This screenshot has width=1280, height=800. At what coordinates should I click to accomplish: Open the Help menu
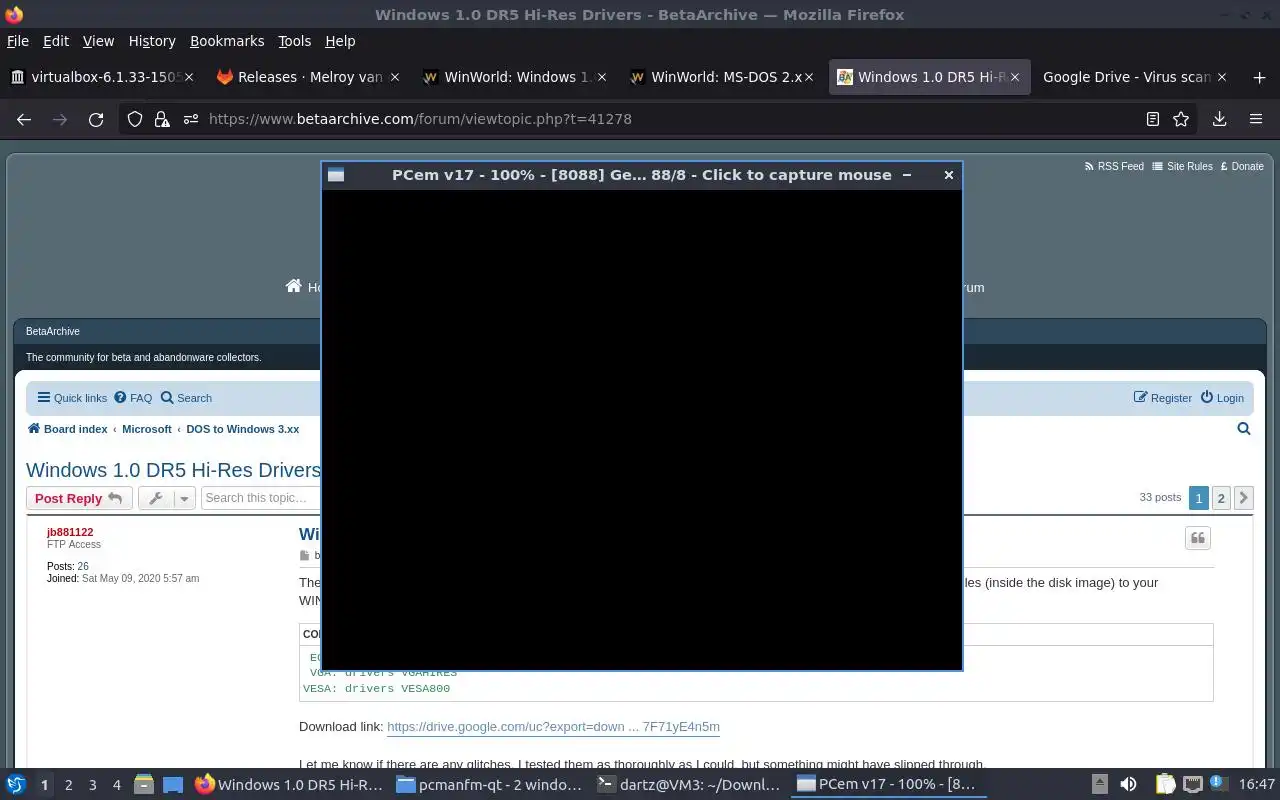tap(340, 41)
